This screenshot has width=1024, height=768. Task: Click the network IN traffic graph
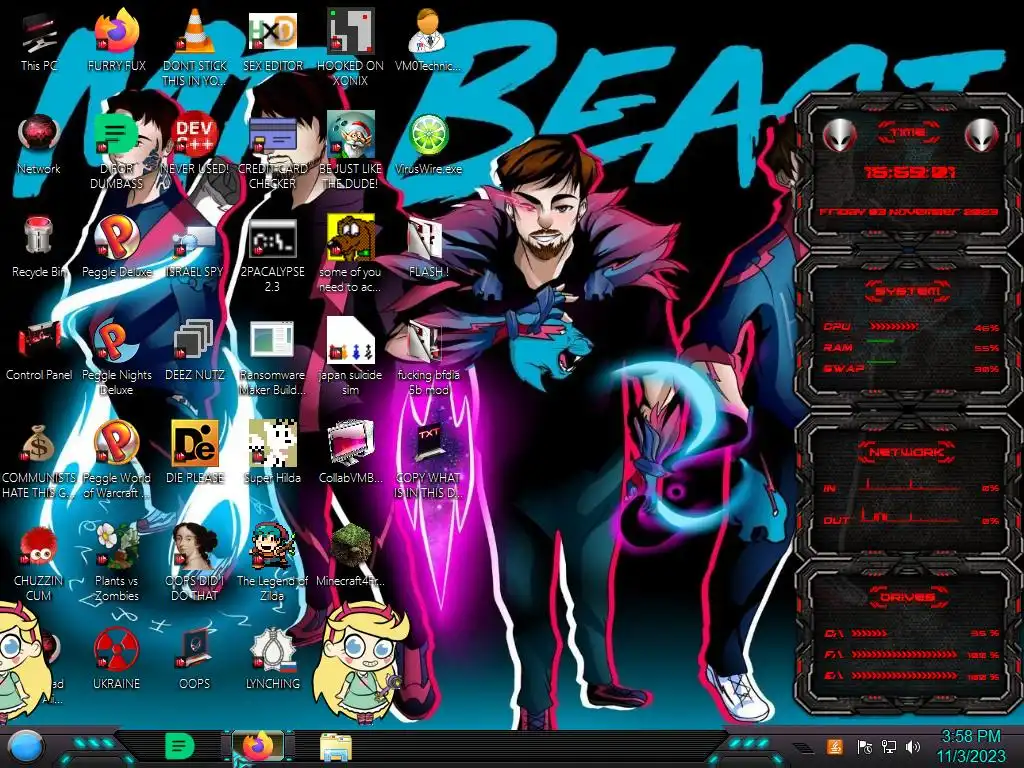[910, 484]
